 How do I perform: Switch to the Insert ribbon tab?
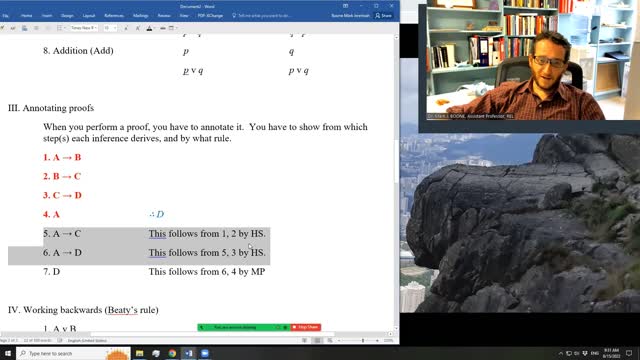47,16
